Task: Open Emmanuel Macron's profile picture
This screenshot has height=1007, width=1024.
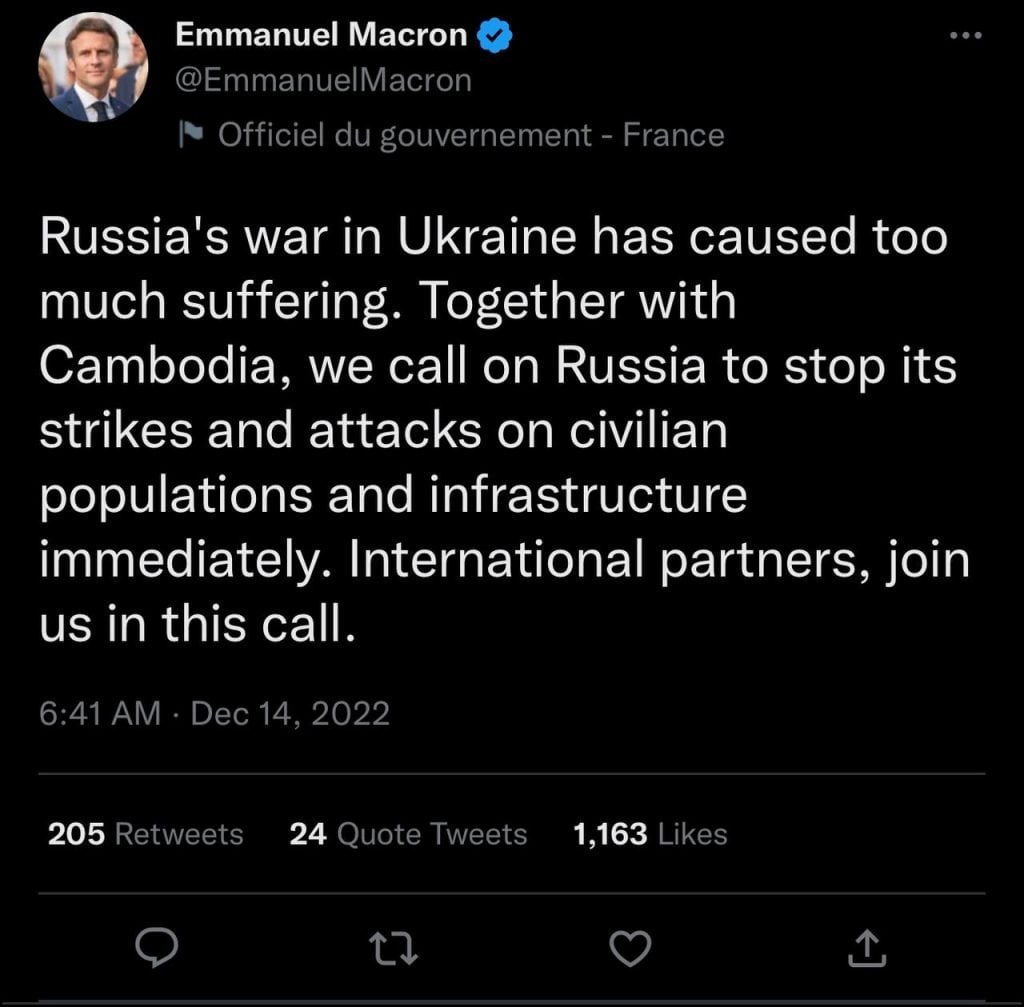Action: pos(93,68)
